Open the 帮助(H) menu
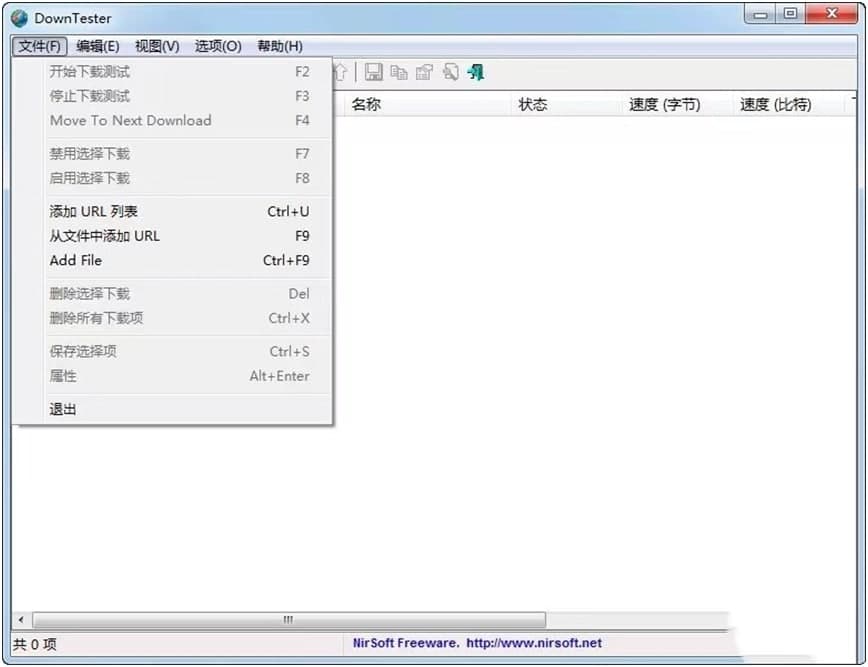The image size is (868, 667). (x=279, y=45)
